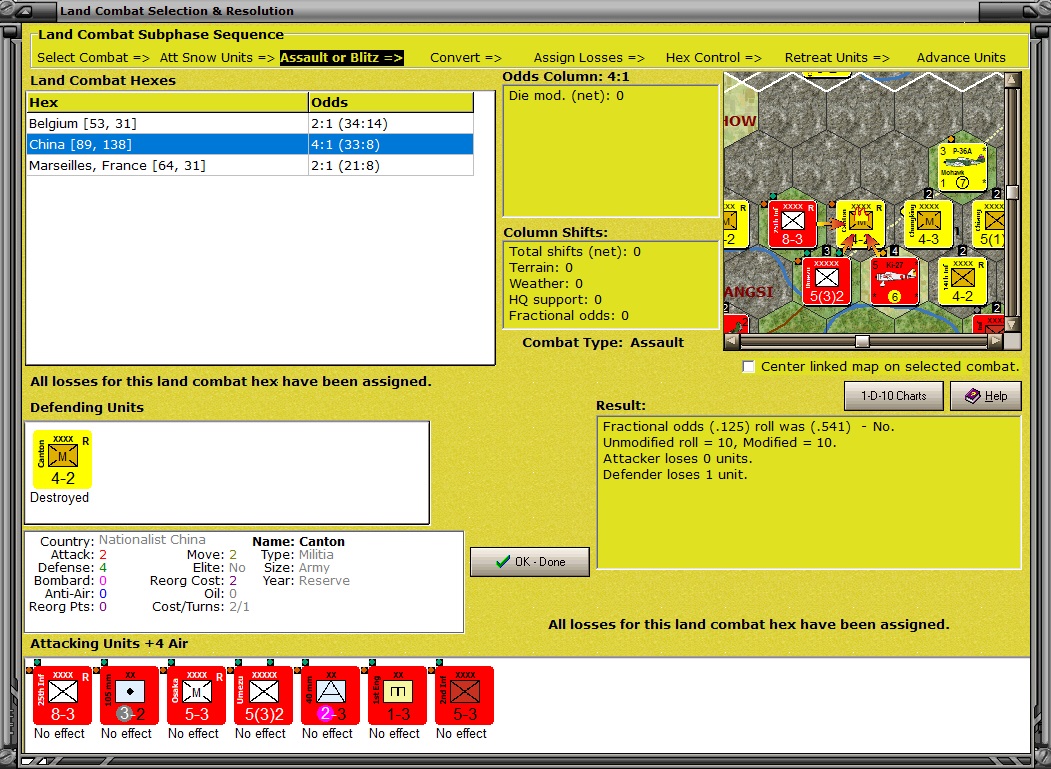Screen dimensions: 1051x769
Task: Open the 1-D-10 Charts
Action: point(893,396)
